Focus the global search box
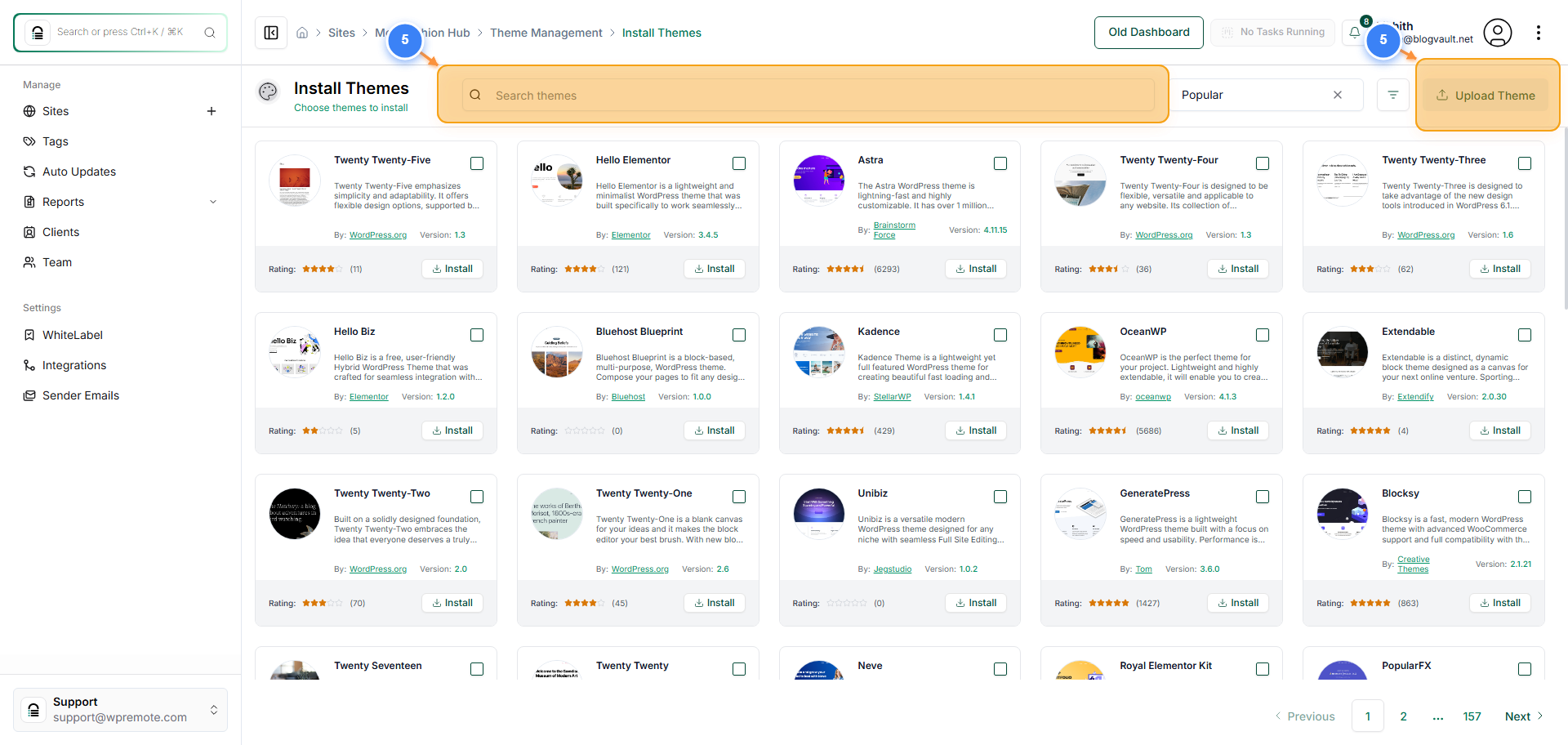The width and height of the screenshot is (1568, 745). [x=120, y=33]
